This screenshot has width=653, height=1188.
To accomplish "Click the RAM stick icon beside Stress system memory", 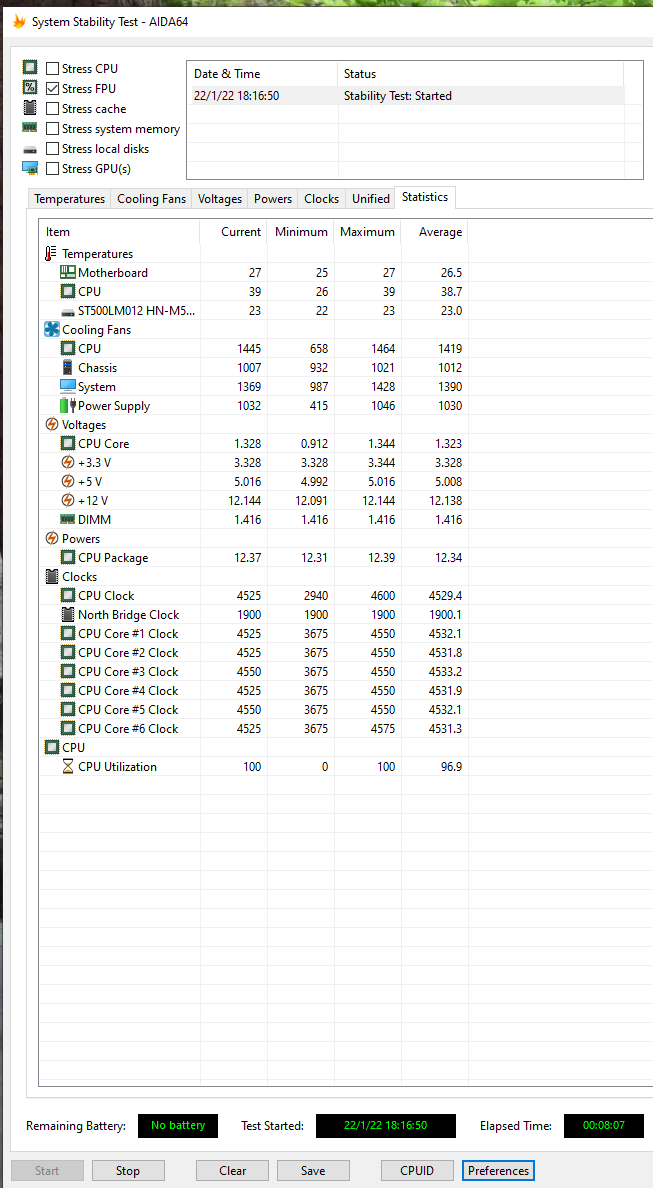I will coord(30,128).
